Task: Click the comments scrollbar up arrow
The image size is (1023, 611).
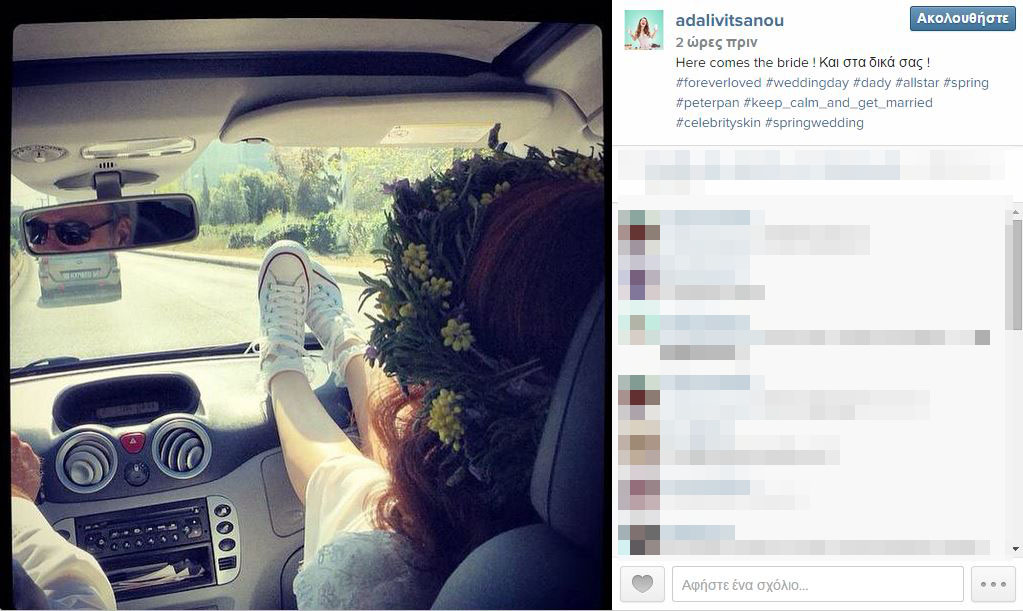Action: click(x=1016, y=213)
